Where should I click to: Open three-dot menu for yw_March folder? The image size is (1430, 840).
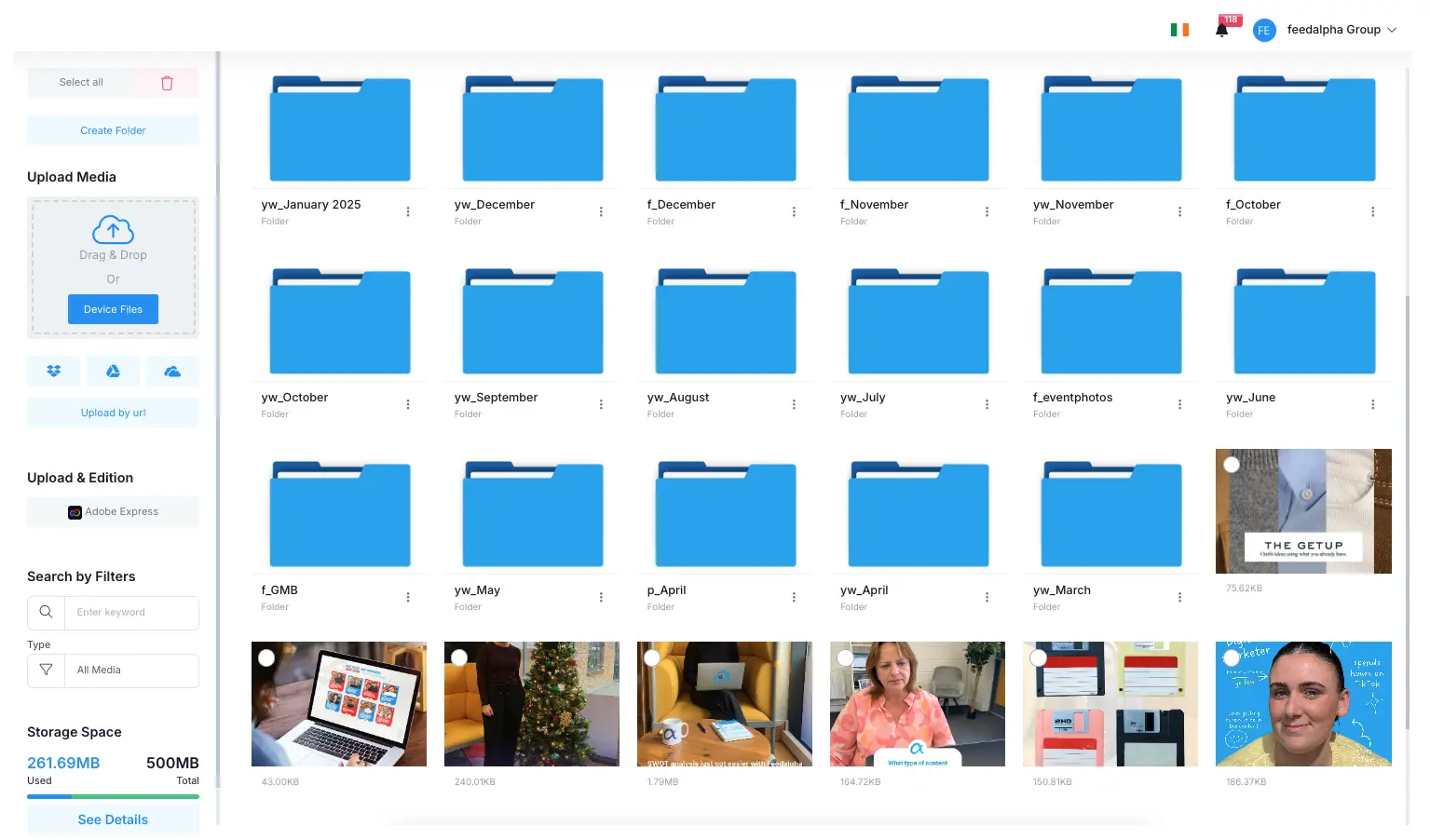1179,598
